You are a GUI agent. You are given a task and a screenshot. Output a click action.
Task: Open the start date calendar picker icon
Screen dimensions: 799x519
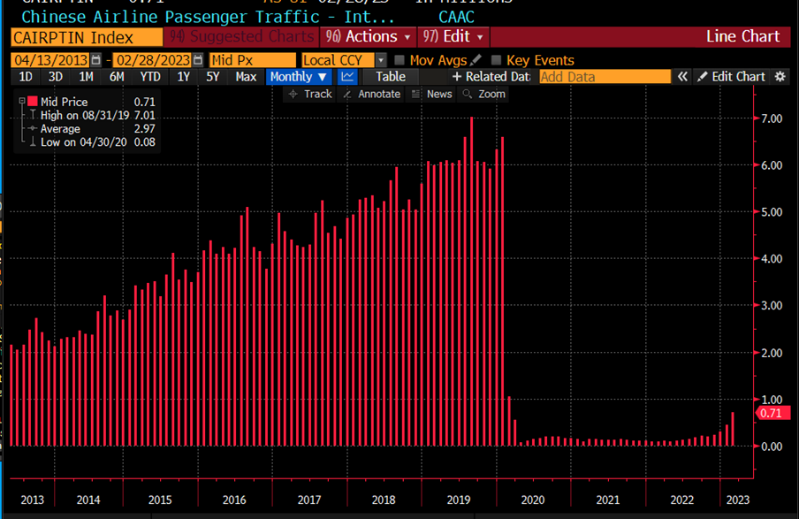[96, 60]
